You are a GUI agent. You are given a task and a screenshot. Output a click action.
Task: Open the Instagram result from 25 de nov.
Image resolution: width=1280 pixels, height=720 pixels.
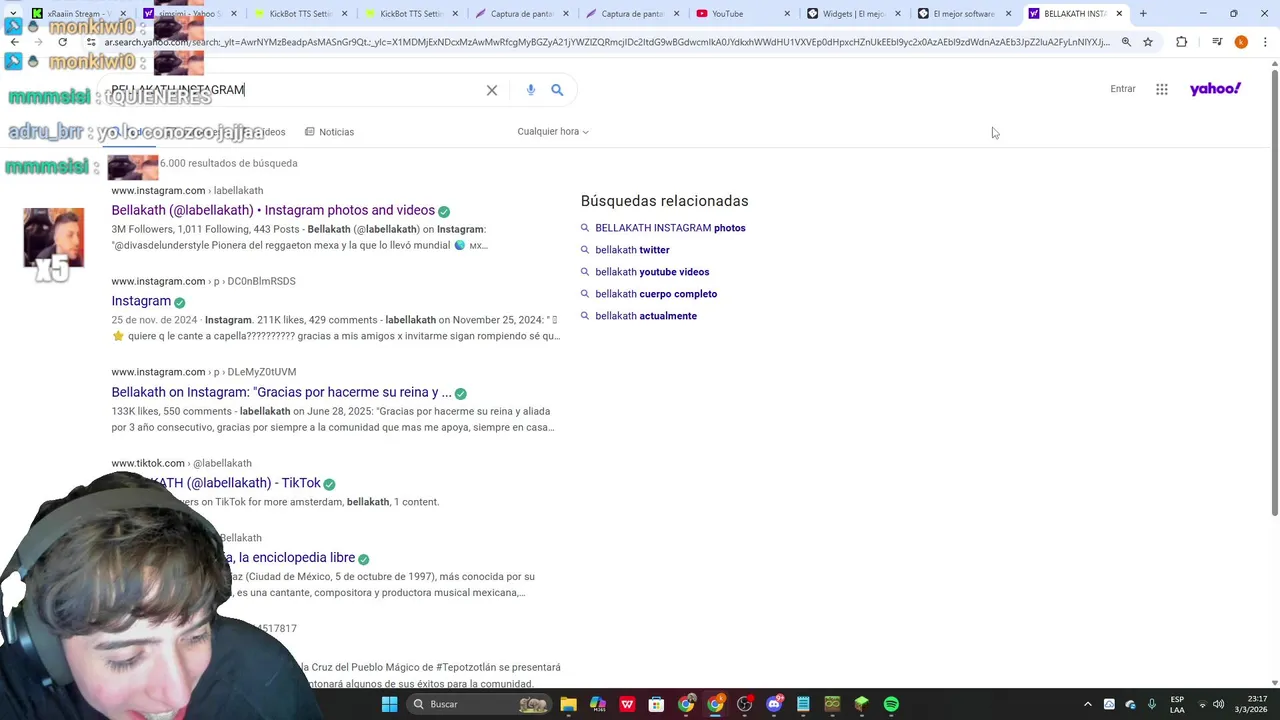click(x=141, y=301)
